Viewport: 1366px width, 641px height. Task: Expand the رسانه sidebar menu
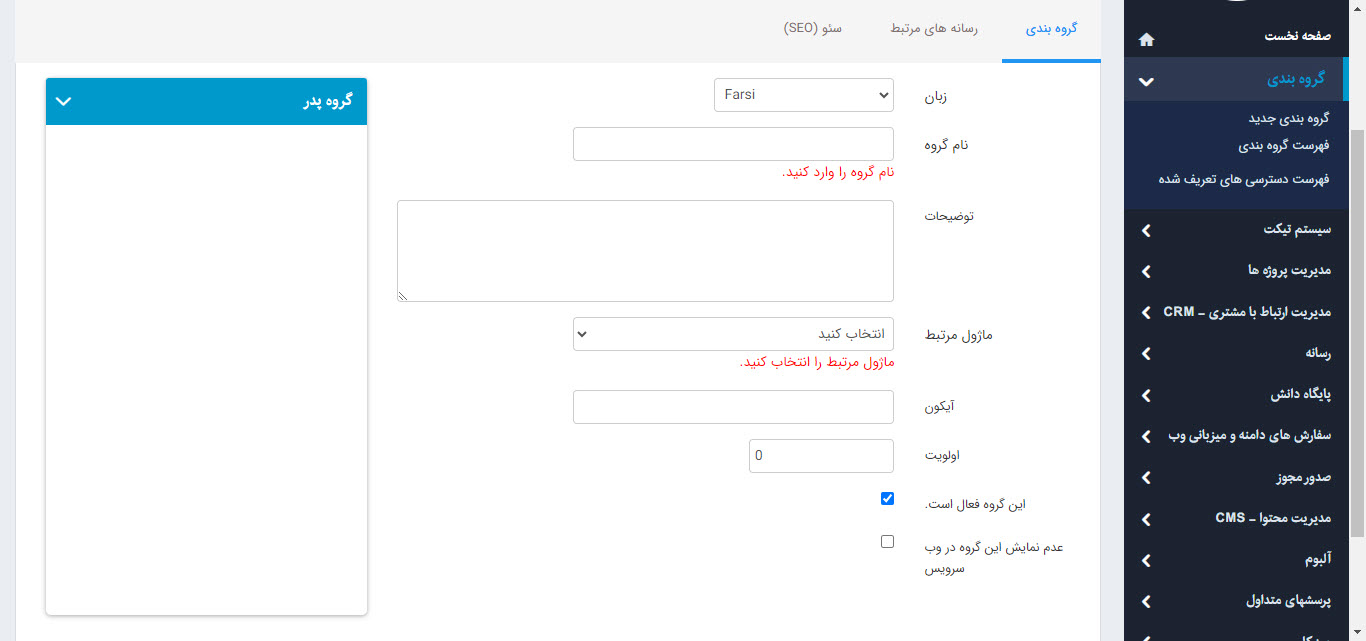1146,353
